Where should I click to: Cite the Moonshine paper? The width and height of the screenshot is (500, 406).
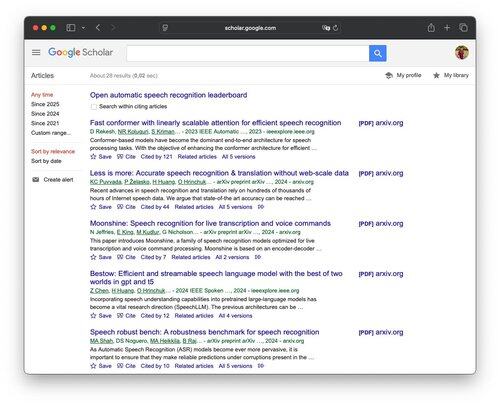click(x=126, y=257)
